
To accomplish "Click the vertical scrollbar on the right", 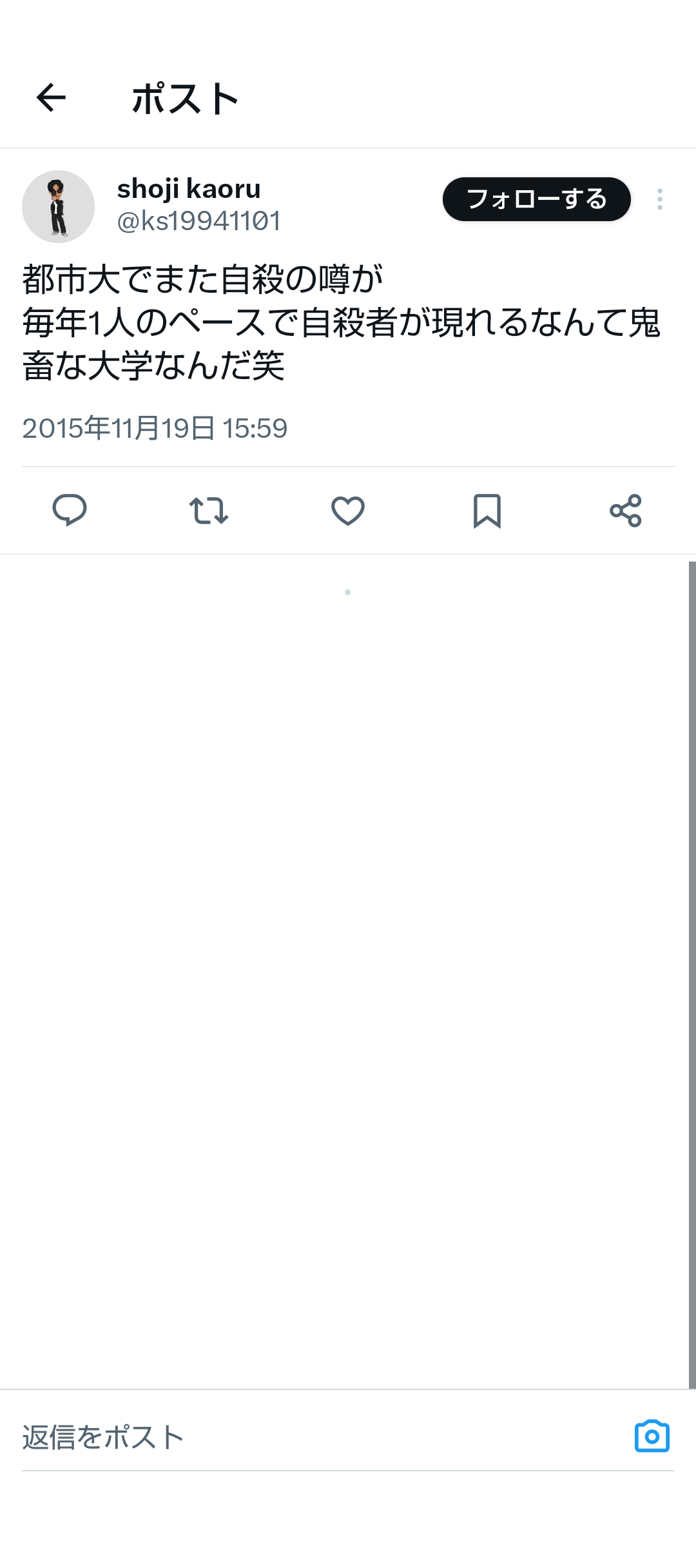I will pyautogui.click(x=692, y=967).
